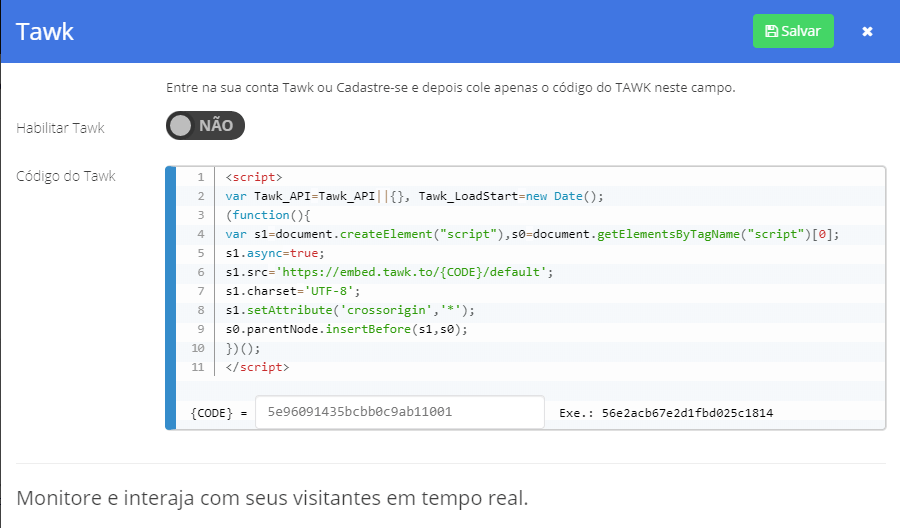
Task: Click the Tawk dialog title
Action: [x=45, y=32]
